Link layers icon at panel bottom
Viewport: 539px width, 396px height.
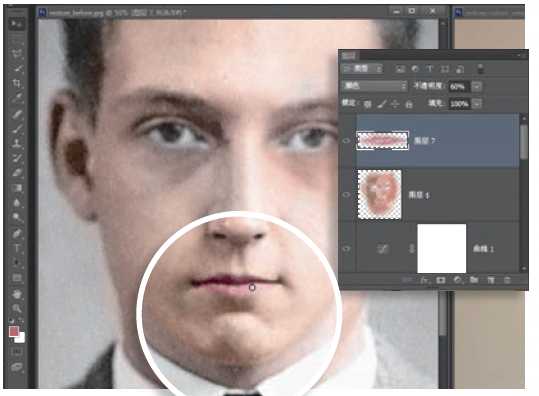tap(407, 280)
